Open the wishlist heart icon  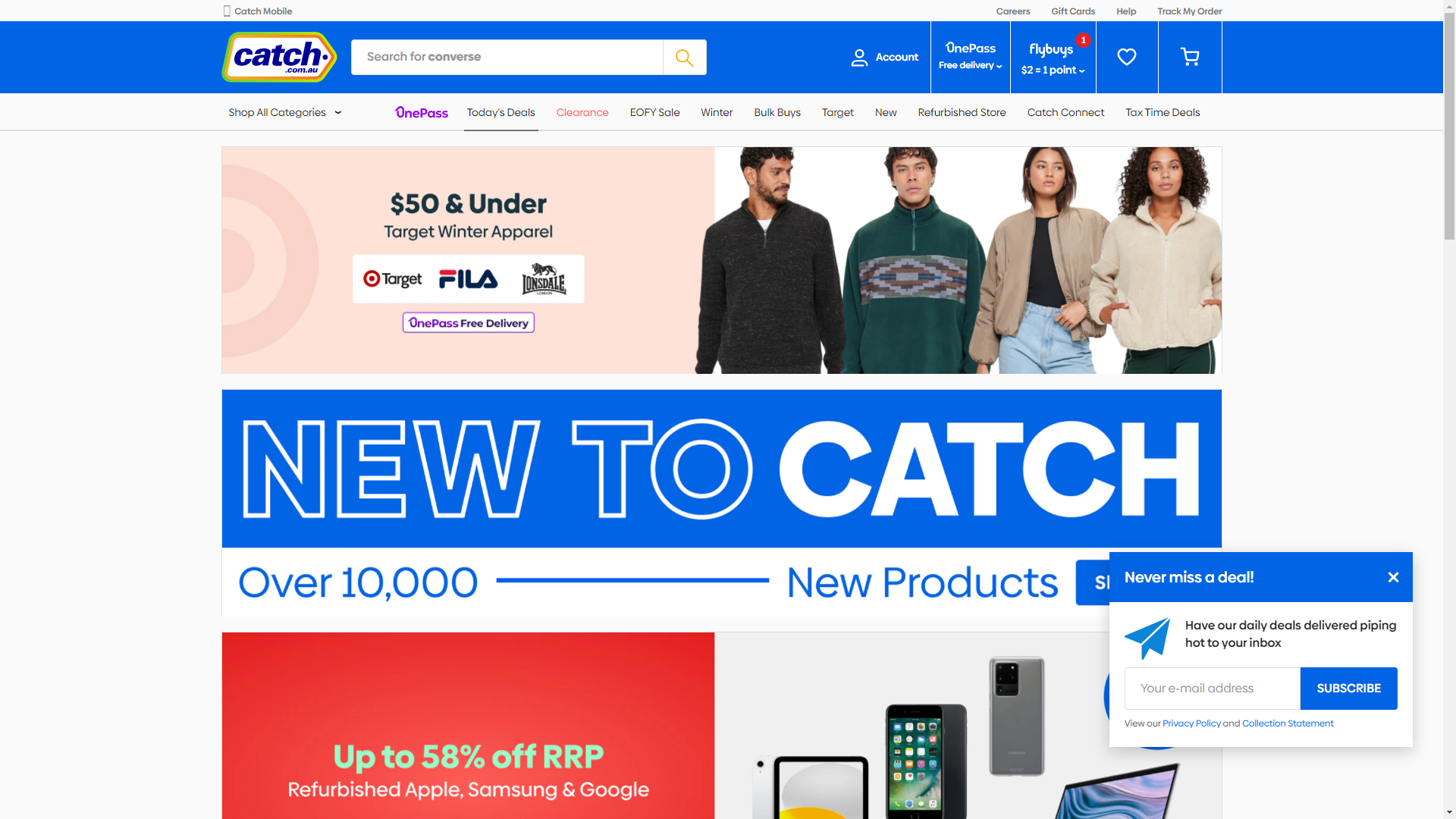(1127, 58)
